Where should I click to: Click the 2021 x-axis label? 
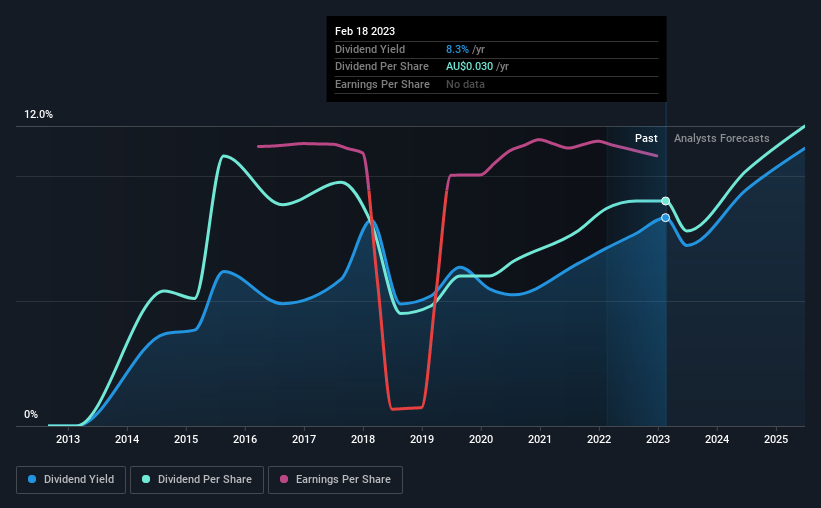pos(540,439)
